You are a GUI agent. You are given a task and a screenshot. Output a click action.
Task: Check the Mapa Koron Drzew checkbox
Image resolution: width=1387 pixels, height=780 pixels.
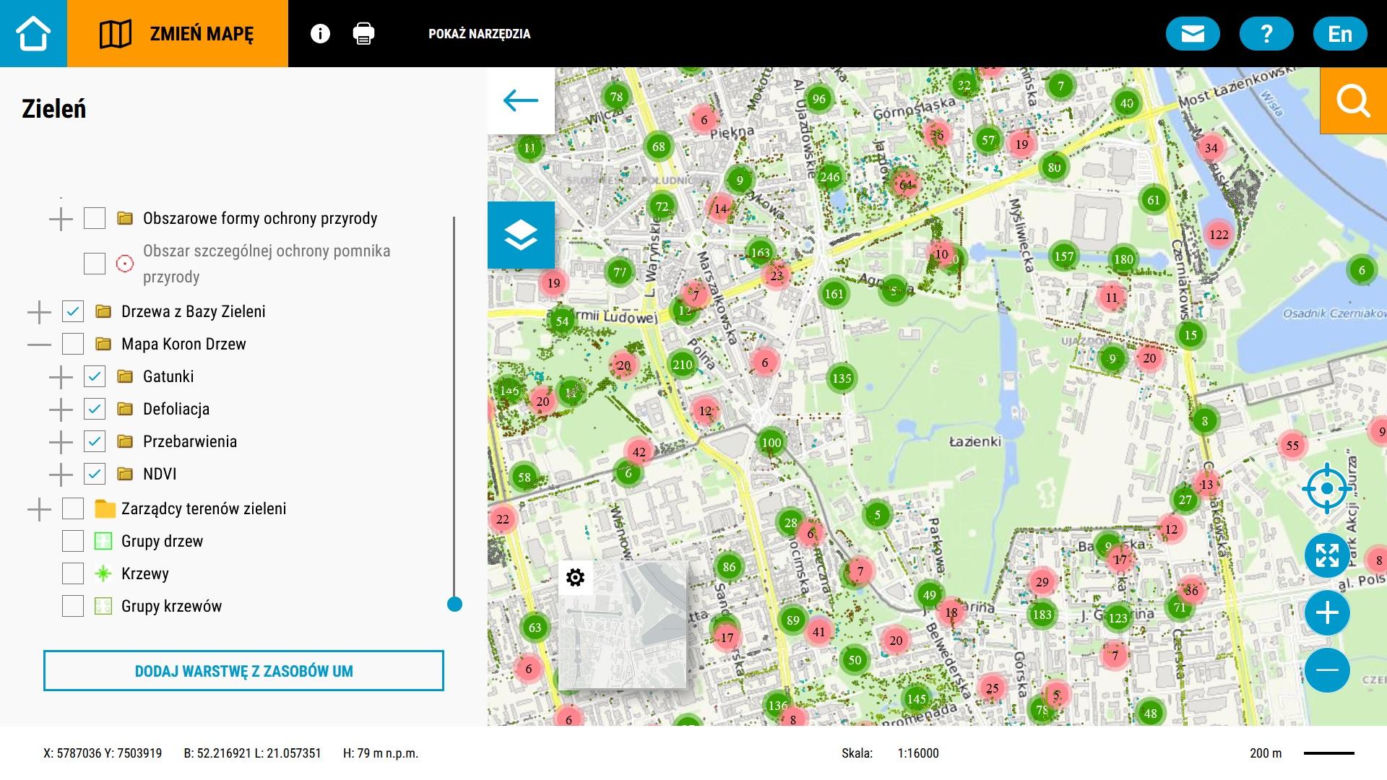[x=73, y=344]
